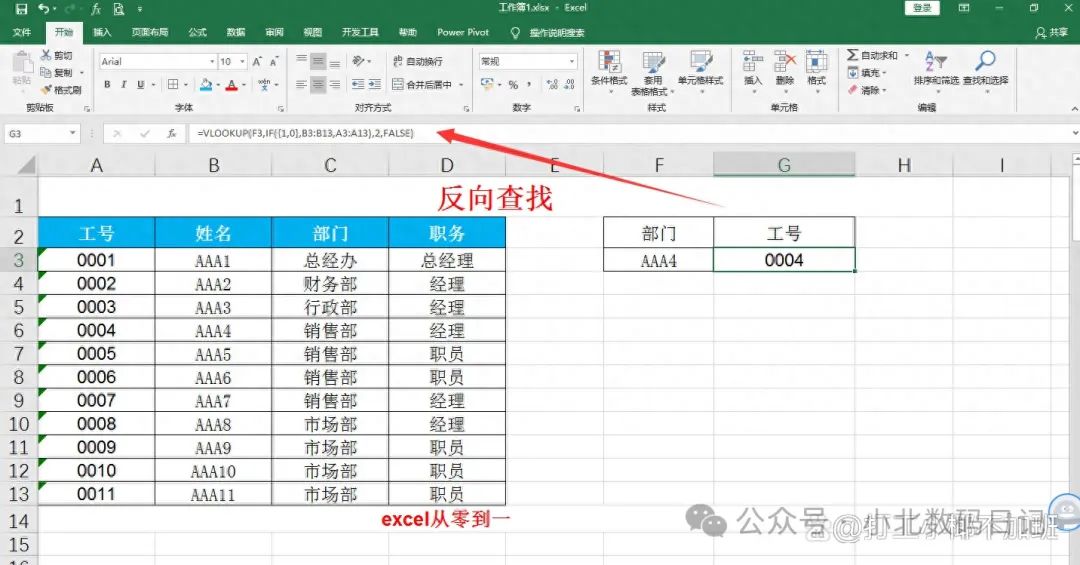Toggle Wrap Text (自动换行)

[418, 61]
